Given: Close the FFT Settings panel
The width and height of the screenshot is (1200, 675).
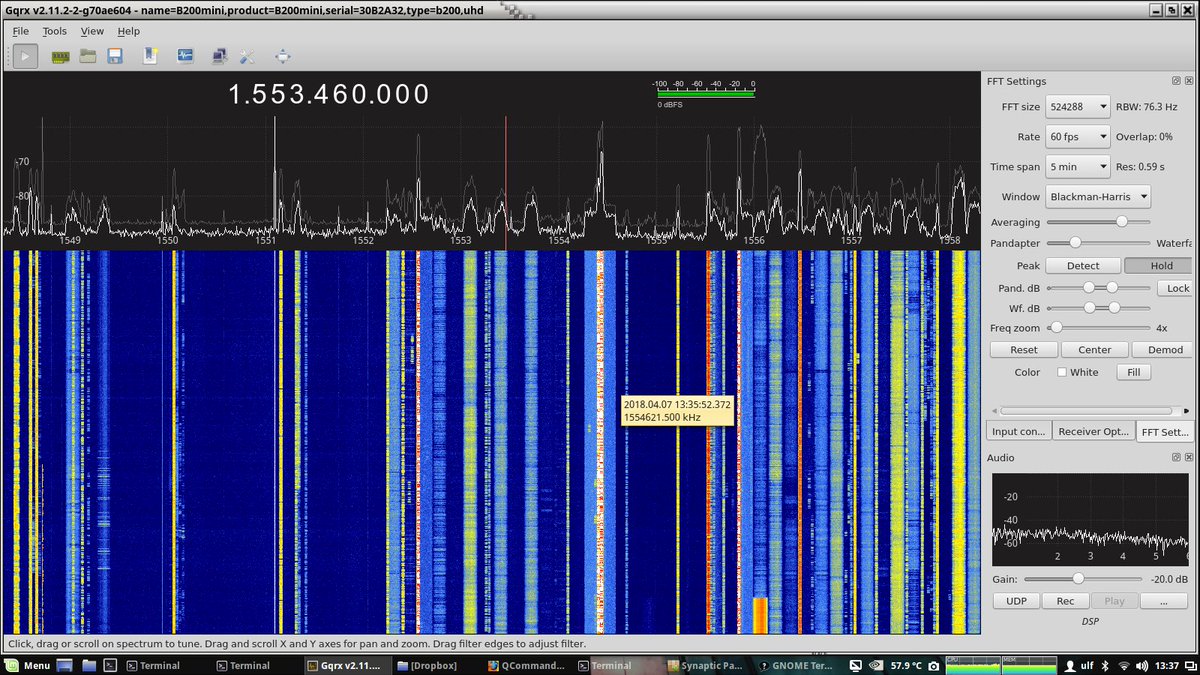Looking at the screenshot, I should click(x=1188, y=81).
